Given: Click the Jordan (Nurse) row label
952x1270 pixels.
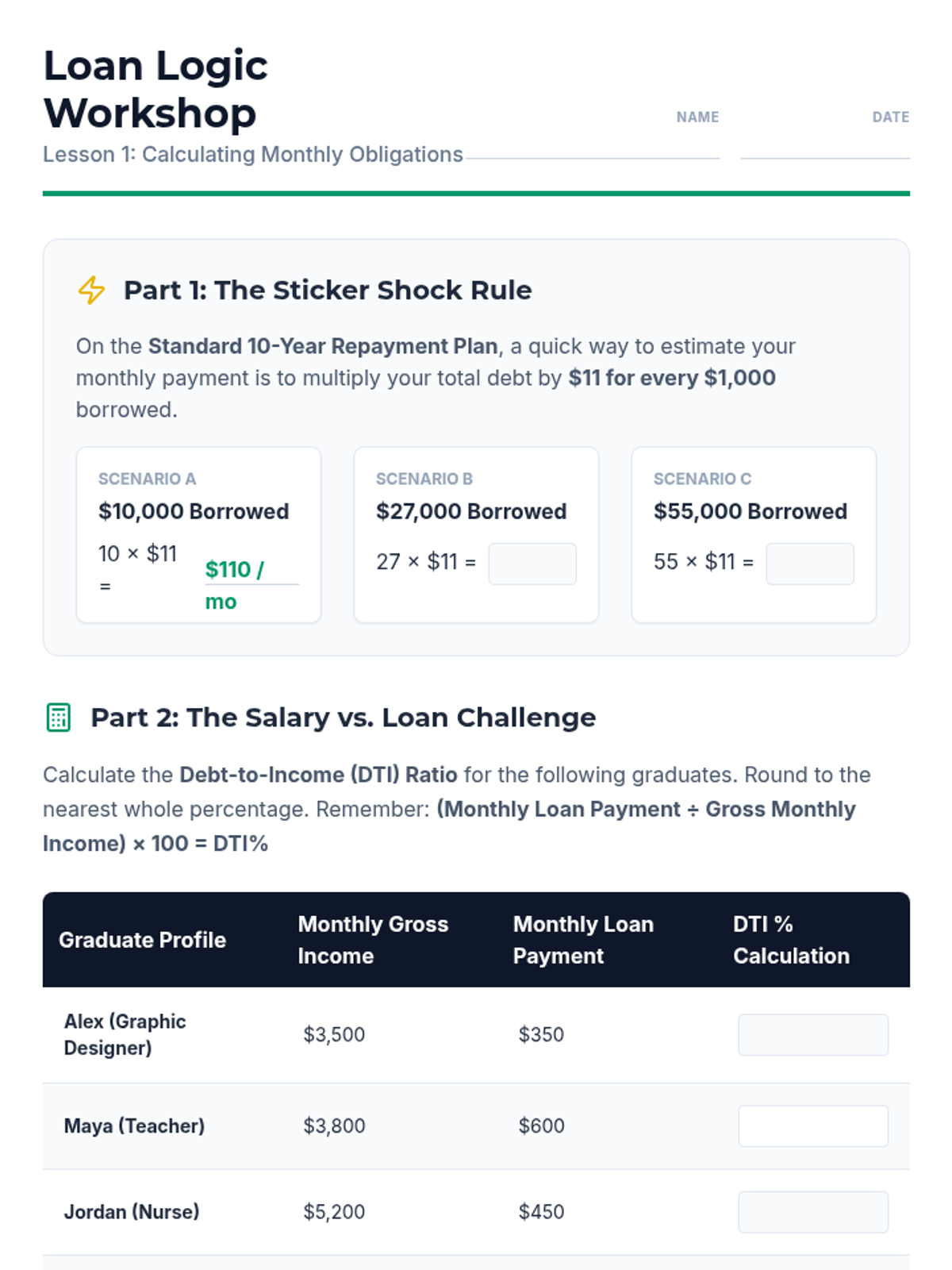Looking at the screenshot, I should click(132, 1212).
